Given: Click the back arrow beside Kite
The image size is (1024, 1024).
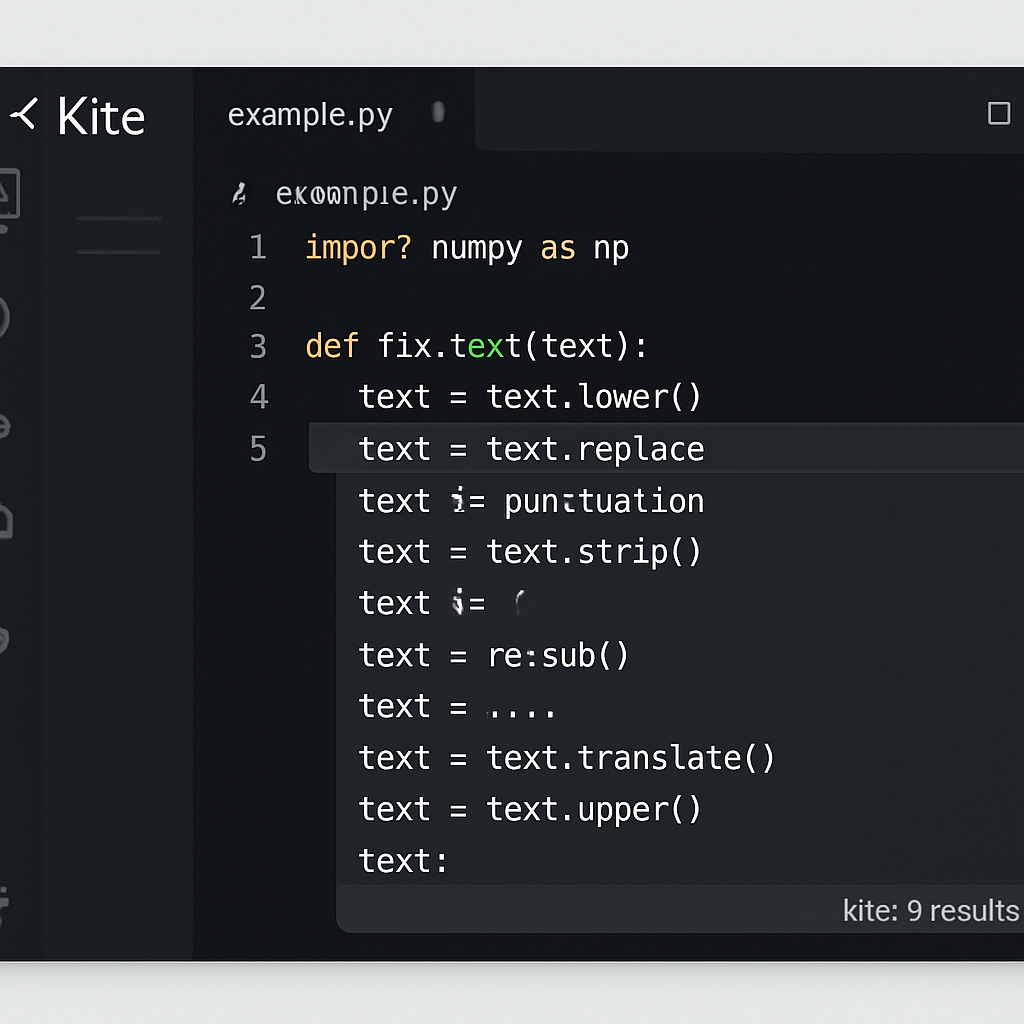Looking at the screenshot, I should tap(24, 114).
